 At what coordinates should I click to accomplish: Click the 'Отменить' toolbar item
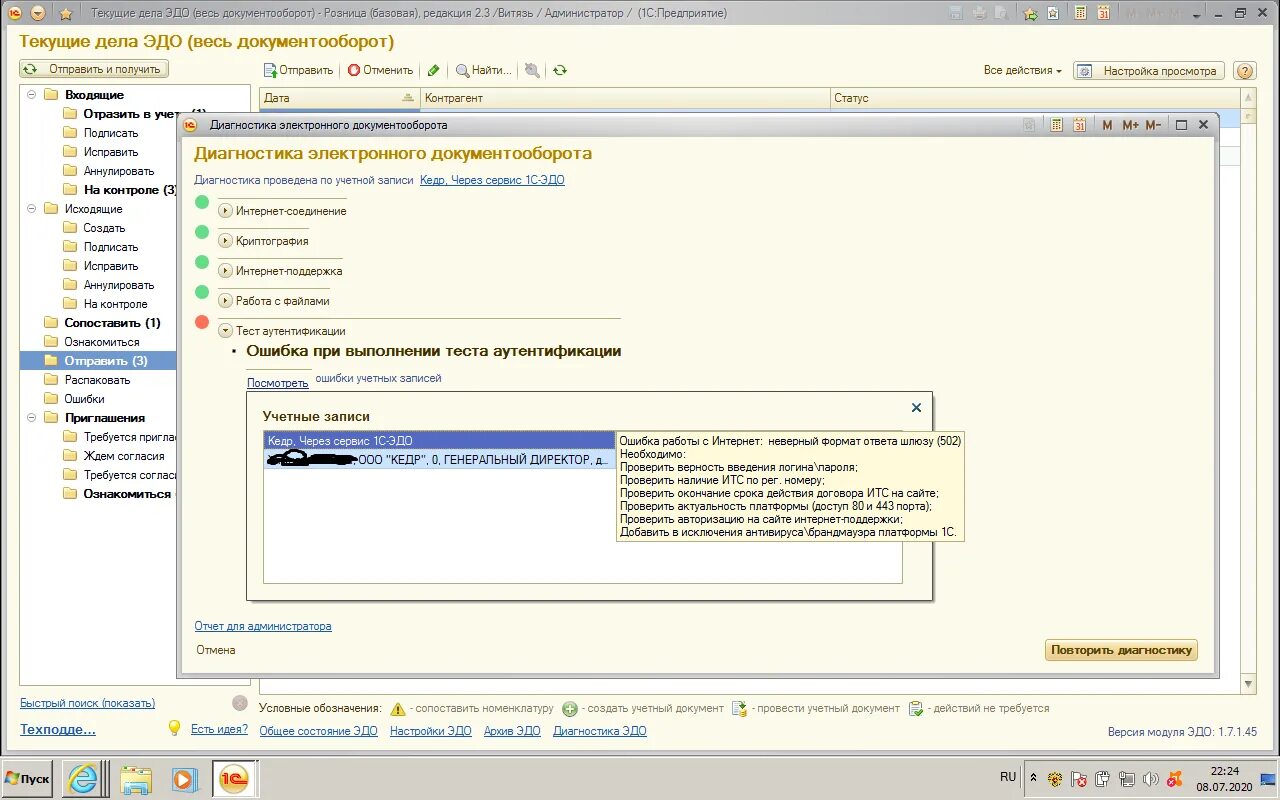(x=380, y=70)
